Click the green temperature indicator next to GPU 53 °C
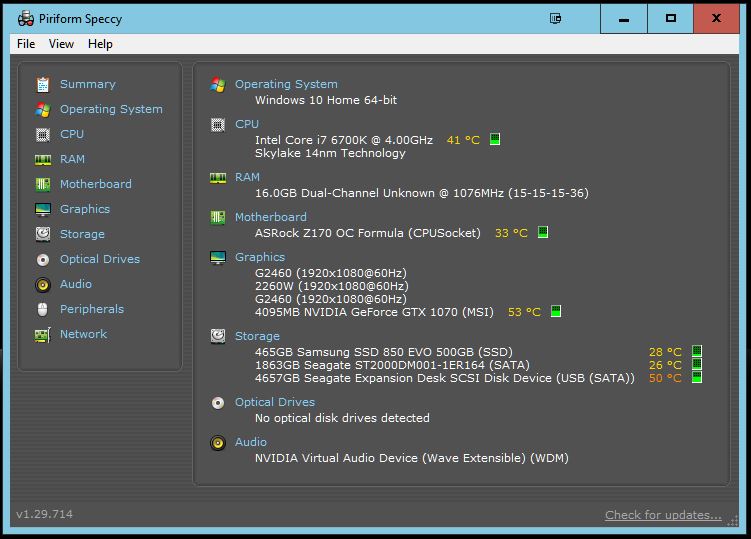 click(556, 311)
